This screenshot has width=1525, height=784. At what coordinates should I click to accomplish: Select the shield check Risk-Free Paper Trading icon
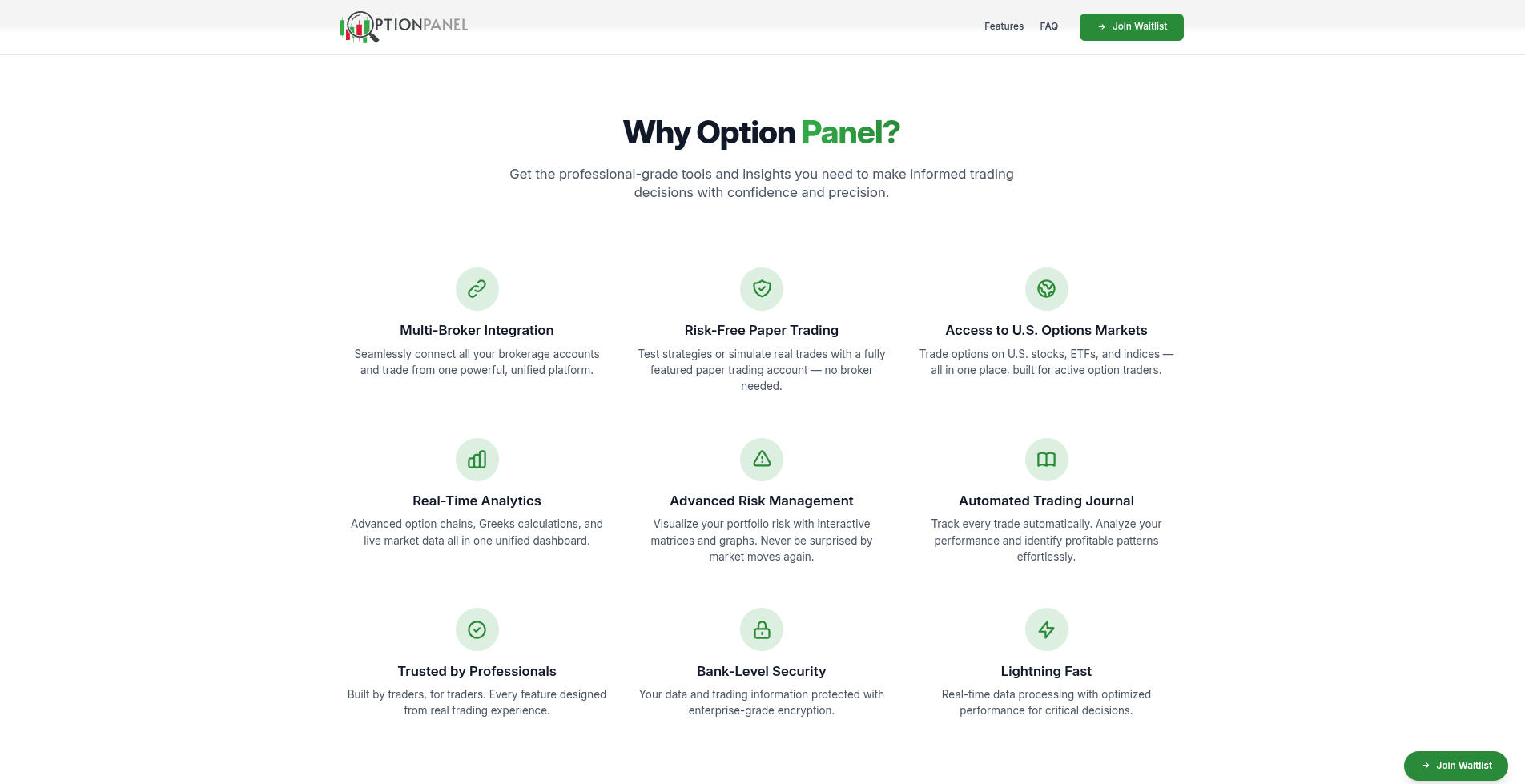(761, 289)
